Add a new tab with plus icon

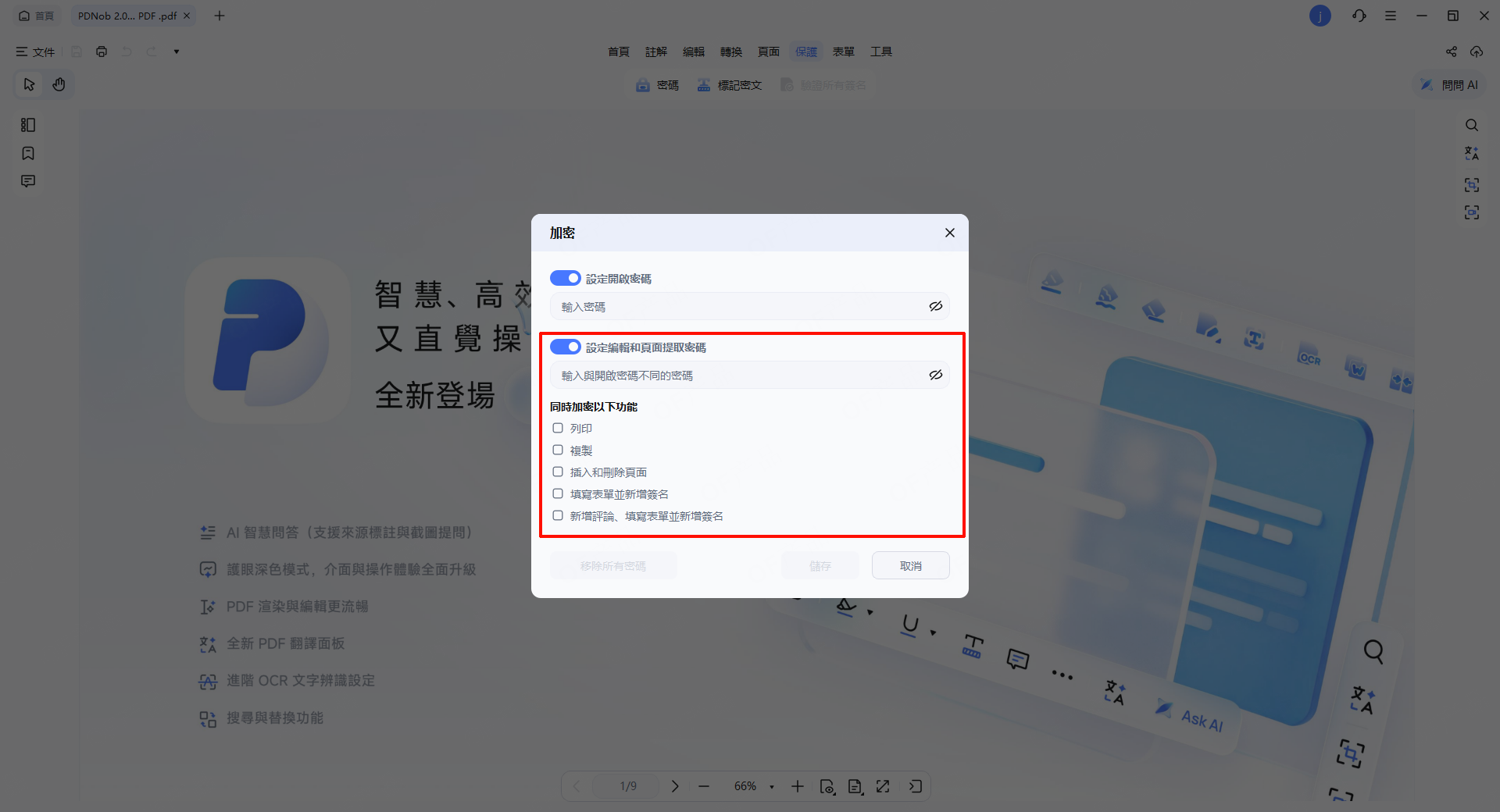(x=220, y=16)
